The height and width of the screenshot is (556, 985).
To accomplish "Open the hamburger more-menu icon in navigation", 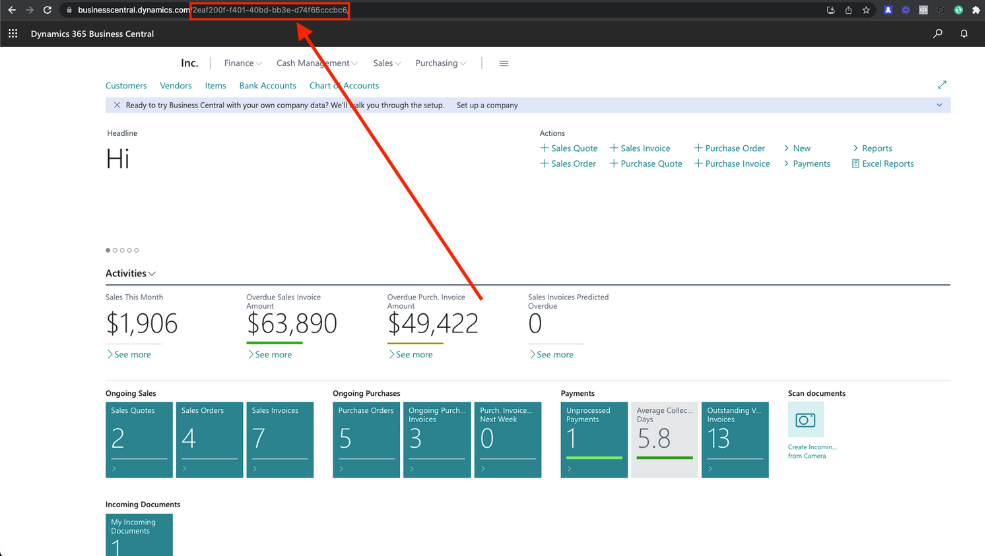I will [503, 63].
